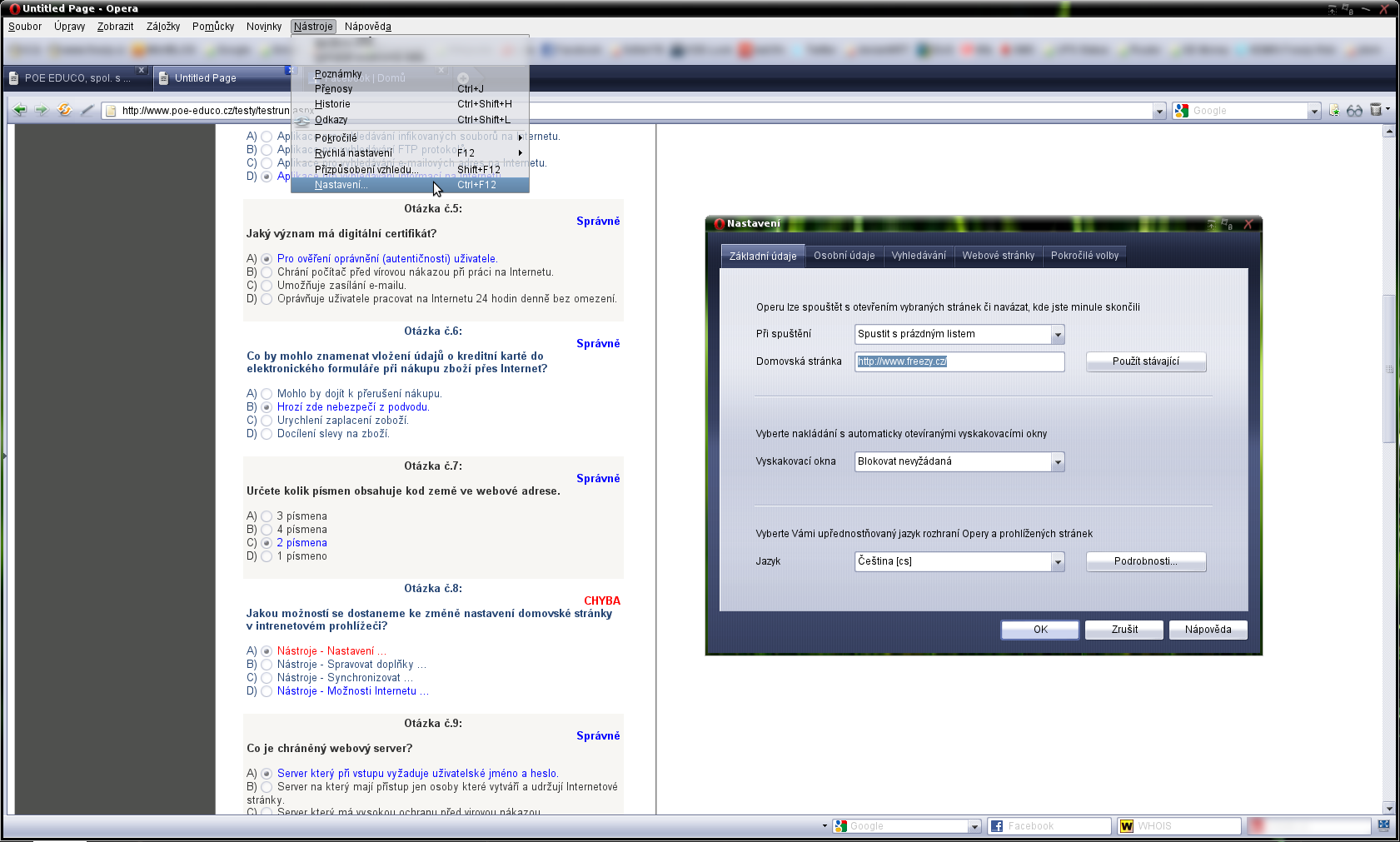Open the 'Vyskakovací okna' pop-up dropdown
Image resolution: width=1400 pixels, height=842 pixels.
[1057, 462]
